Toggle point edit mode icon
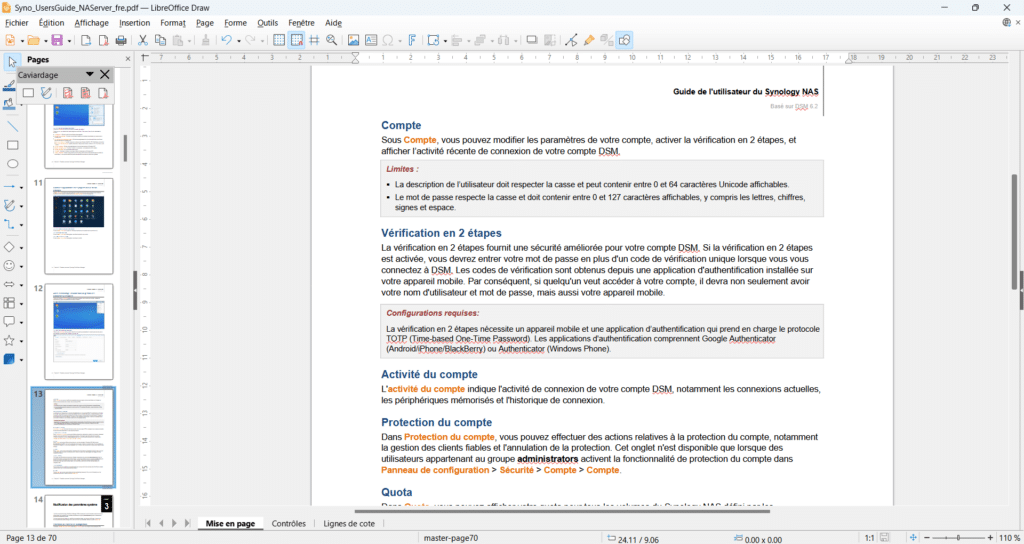 571,40
